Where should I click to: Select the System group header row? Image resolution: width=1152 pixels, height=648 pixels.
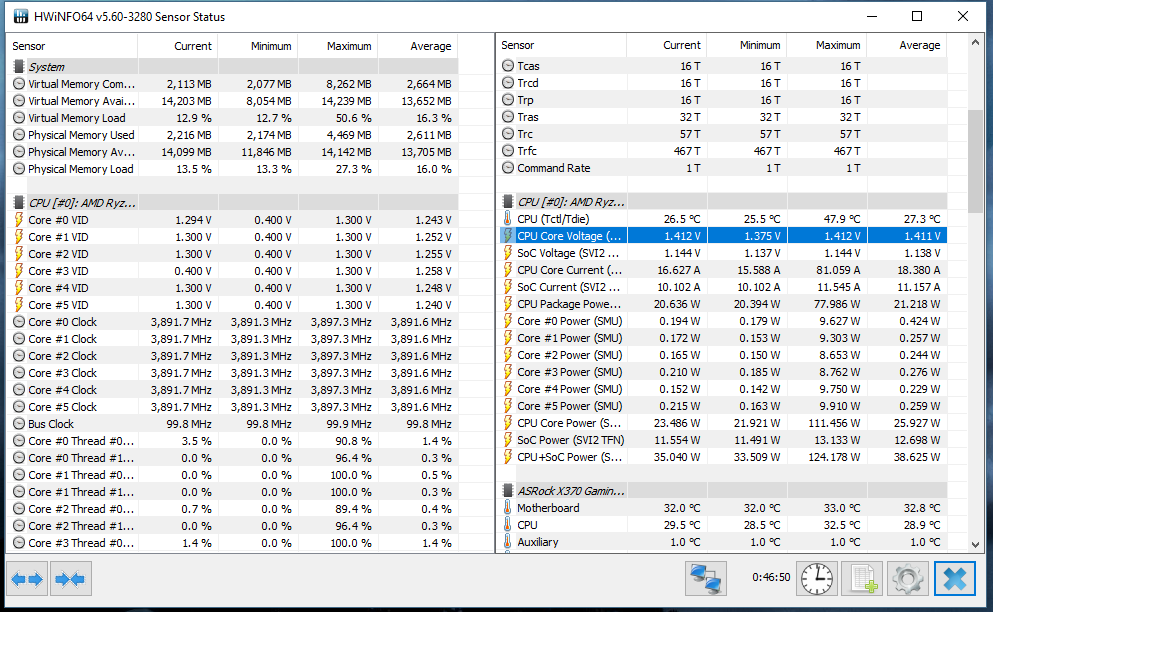234,67
